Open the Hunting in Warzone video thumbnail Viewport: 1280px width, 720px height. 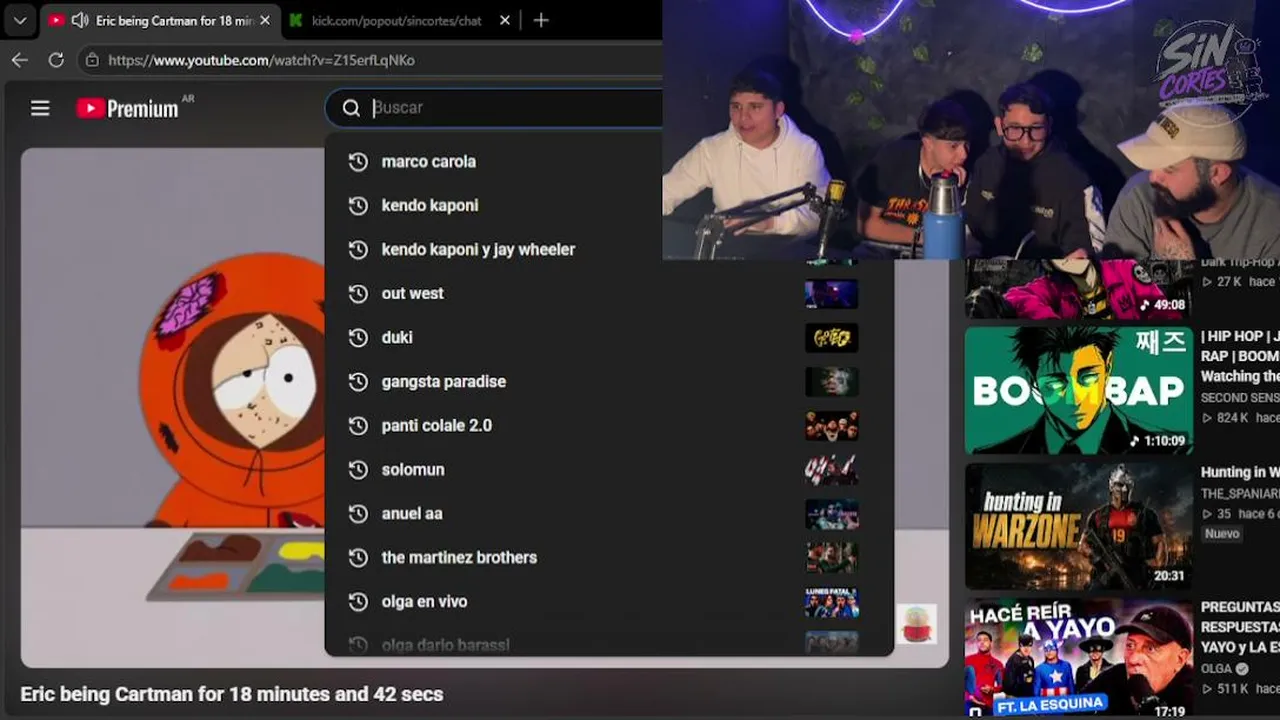point(1079,526)
